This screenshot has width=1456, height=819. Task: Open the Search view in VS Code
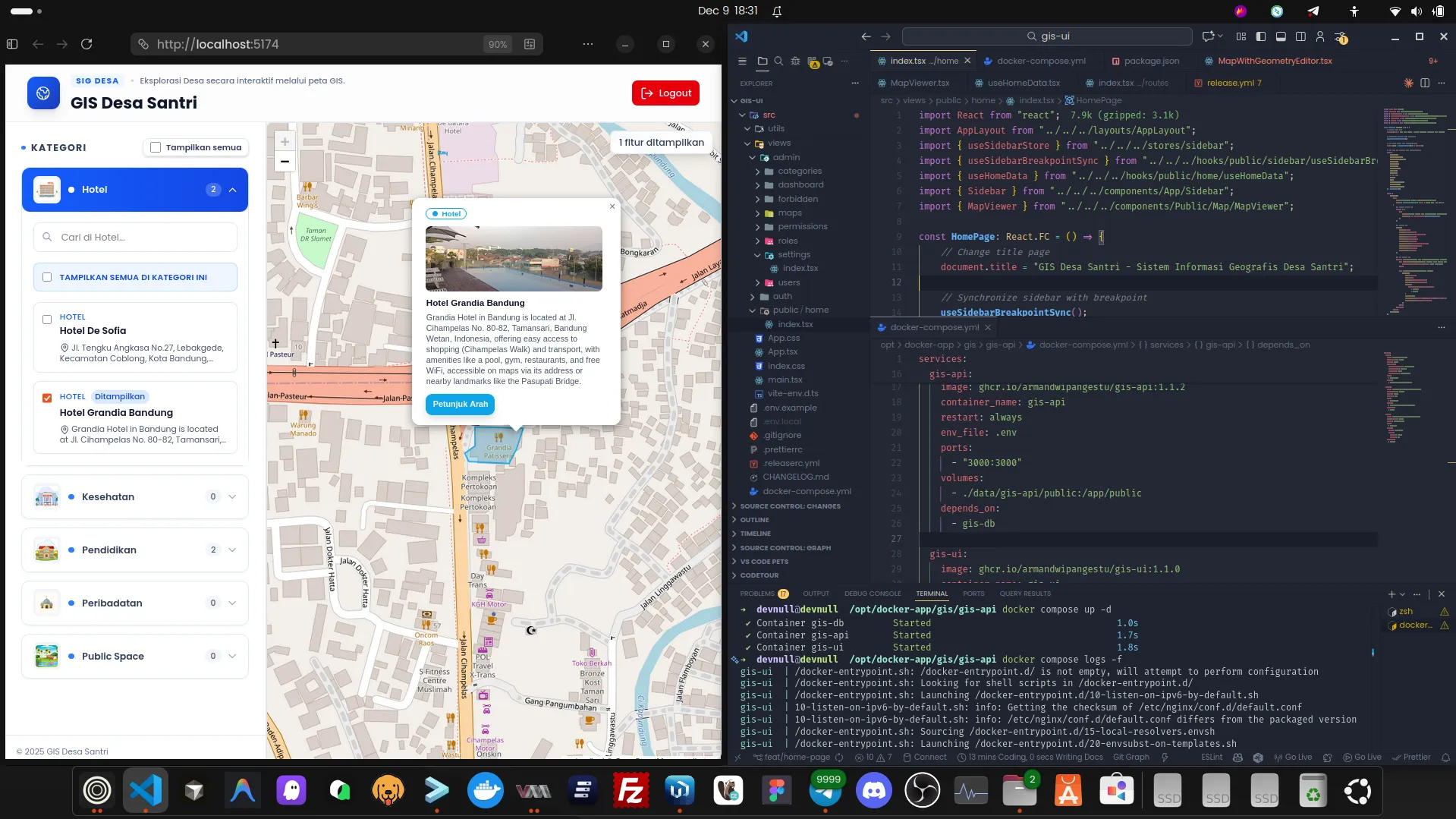pos(778,61)
